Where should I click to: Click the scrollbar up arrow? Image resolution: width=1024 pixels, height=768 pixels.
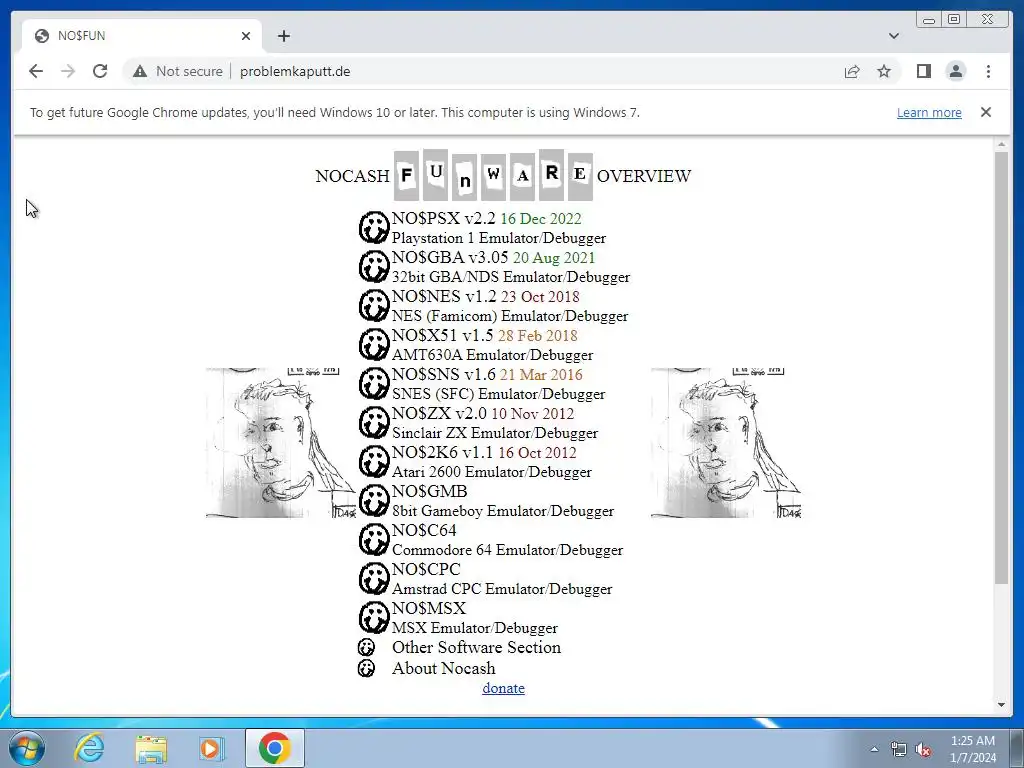(x=1001, y=144)
